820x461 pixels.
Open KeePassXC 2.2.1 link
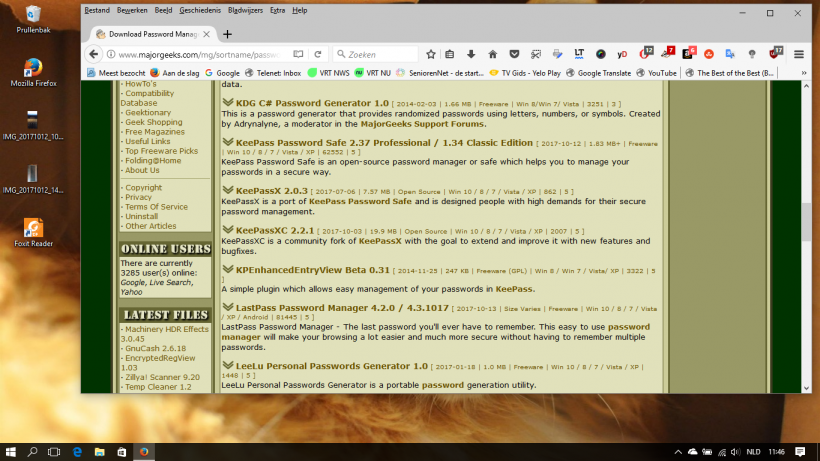(275, 230)
